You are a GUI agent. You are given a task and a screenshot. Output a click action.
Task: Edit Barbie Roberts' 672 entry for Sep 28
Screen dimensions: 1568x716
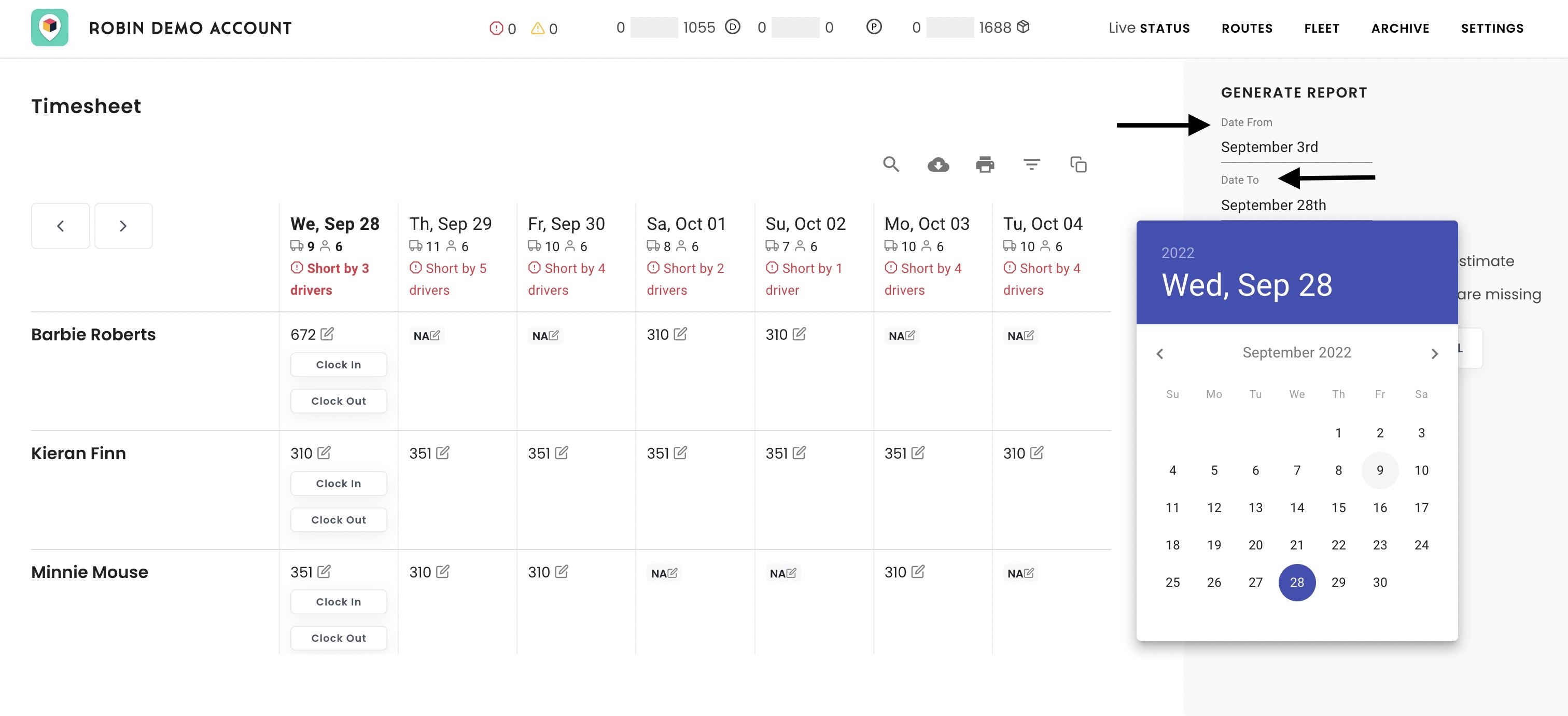(x=328, y=334)
